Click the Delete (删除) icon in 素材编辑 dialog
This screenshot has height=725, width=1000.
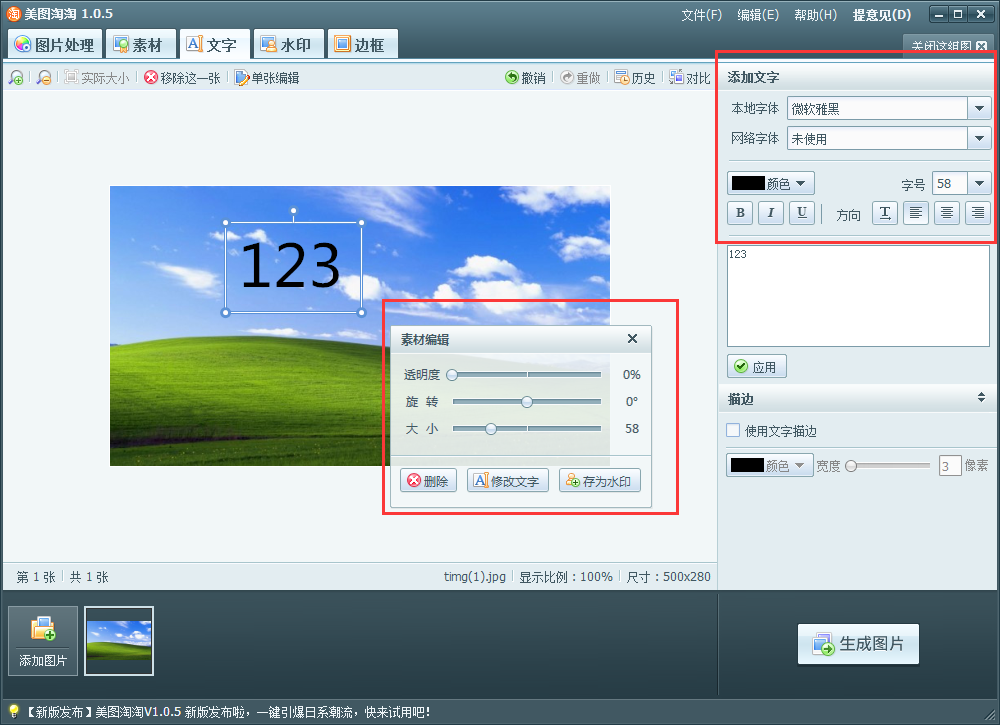[428, 480]
